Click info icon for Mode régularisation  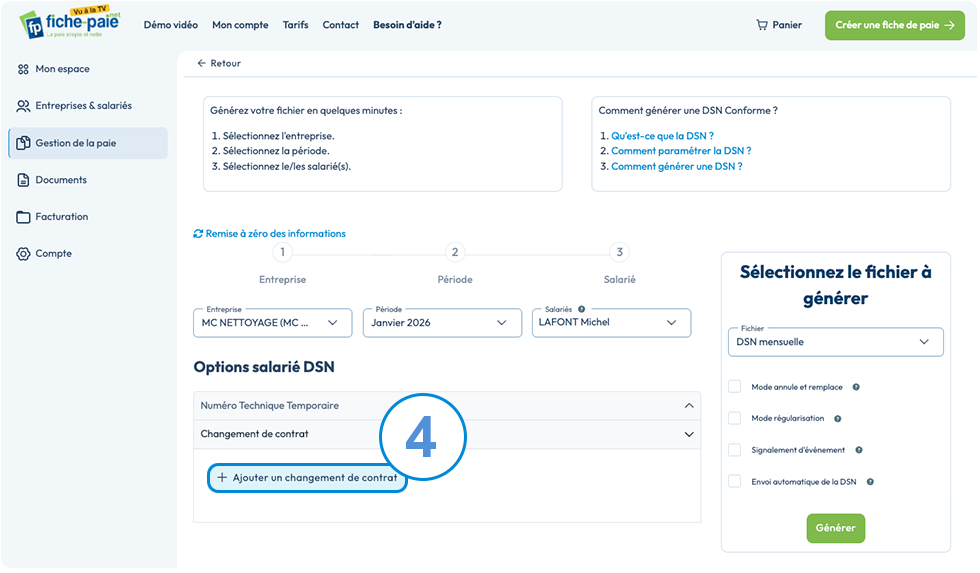click(838, 419)
